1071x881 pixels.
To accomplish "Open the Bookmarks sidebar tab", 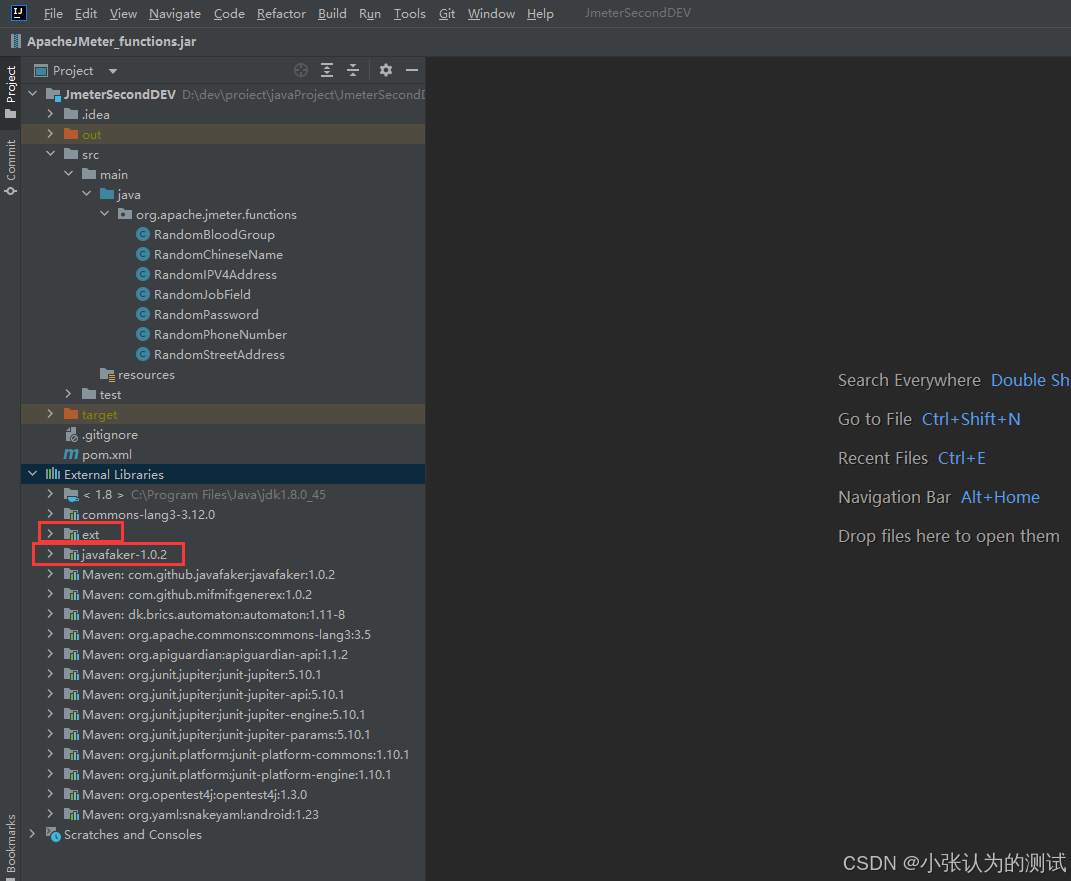I will point(10,845).
